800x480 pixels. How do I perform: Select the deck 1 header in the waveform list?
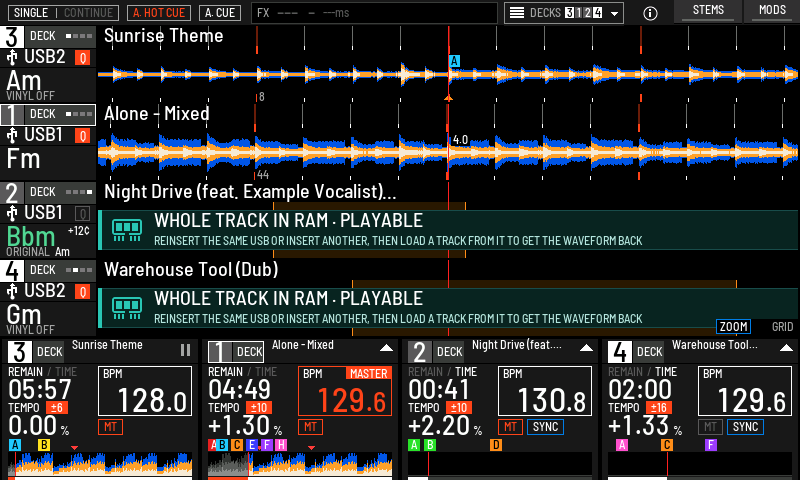(48, 115)
